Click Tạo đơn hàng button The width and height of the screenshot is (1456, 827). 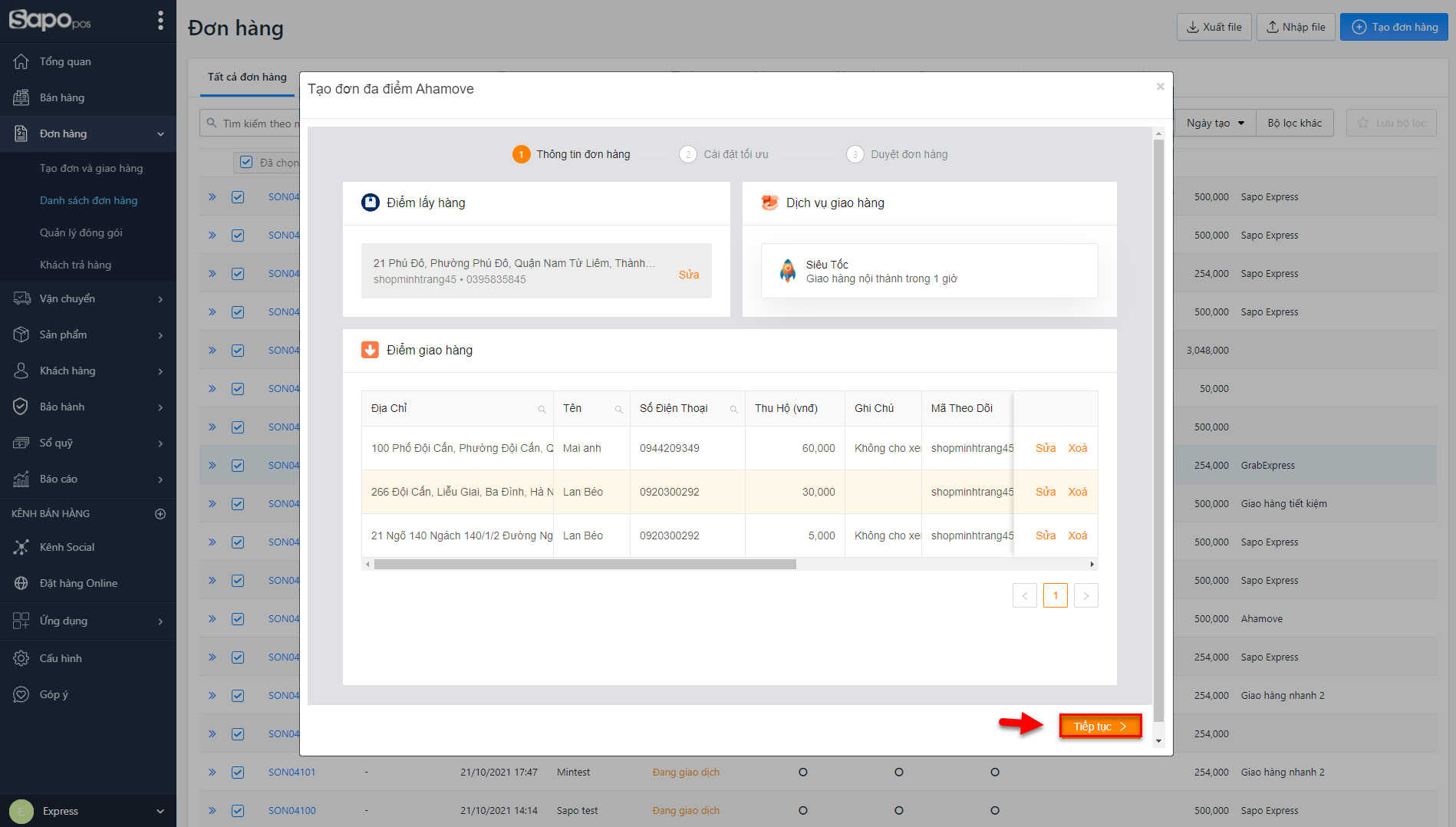pyautogui.click(x=1394, y=27)
